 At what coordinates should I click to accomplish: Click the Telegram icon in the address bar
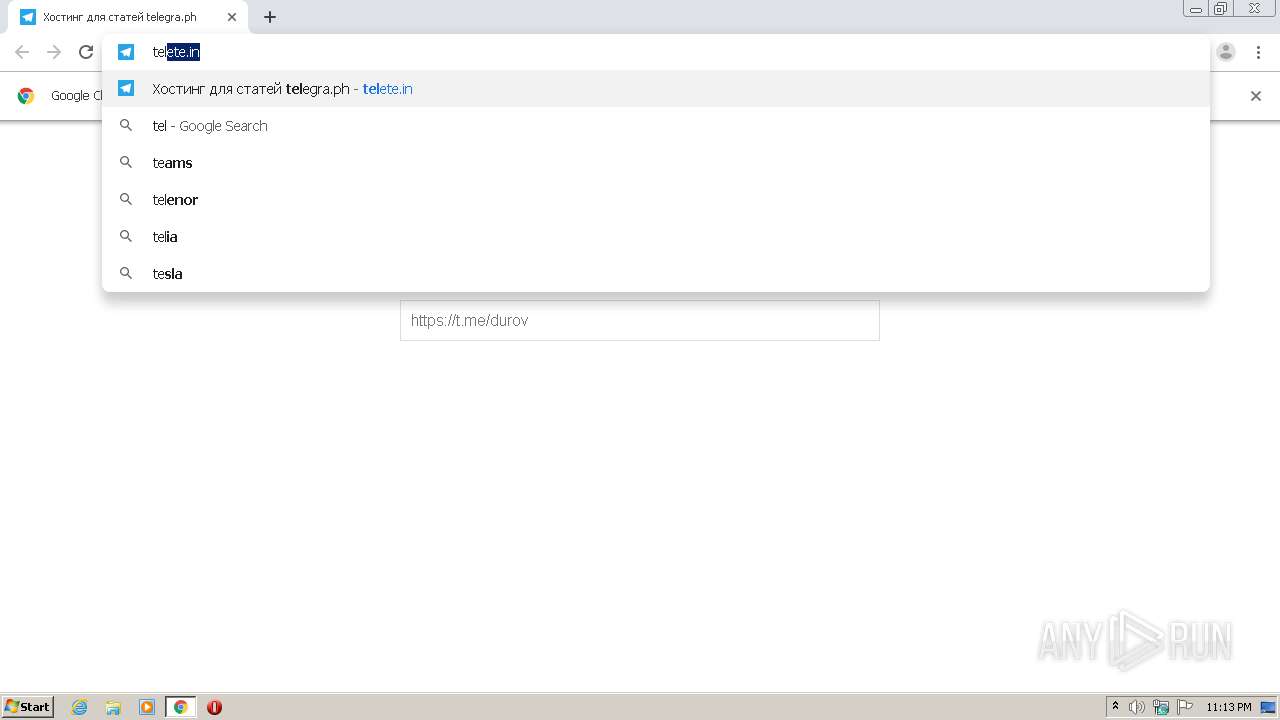[x=126, y=52]
